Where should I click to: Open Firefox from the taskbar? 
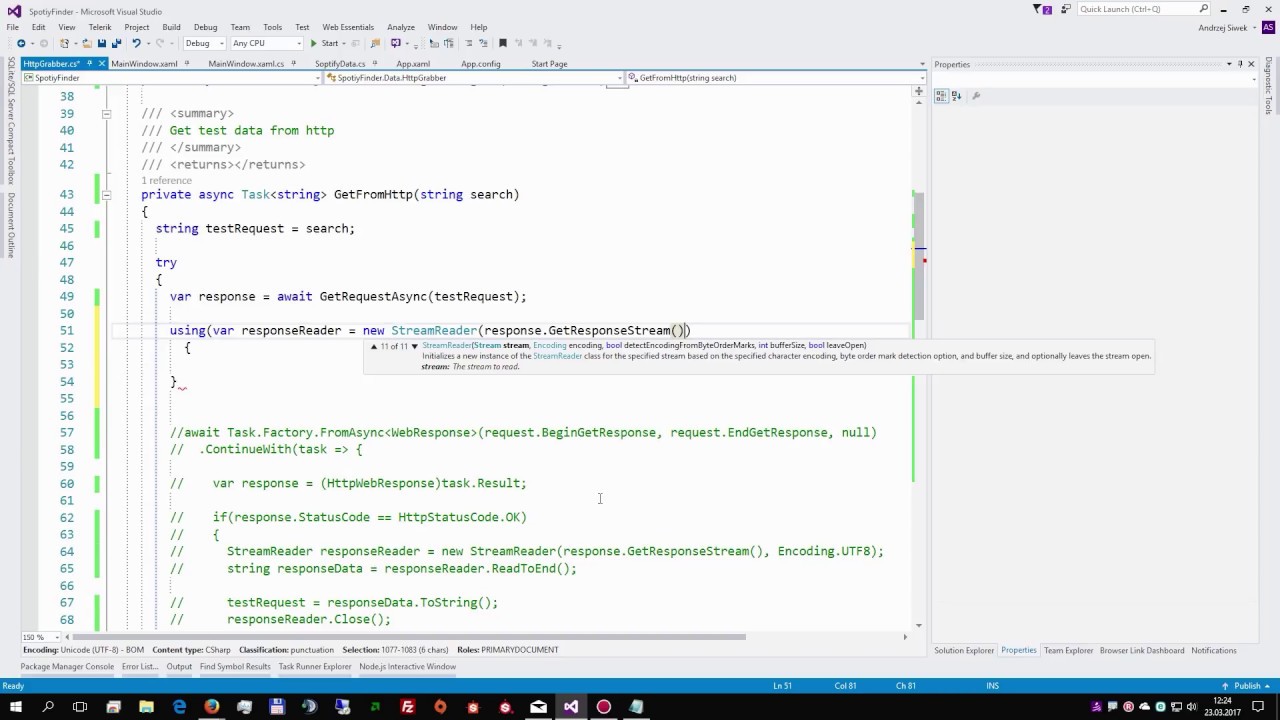click(x=212, y=707)
